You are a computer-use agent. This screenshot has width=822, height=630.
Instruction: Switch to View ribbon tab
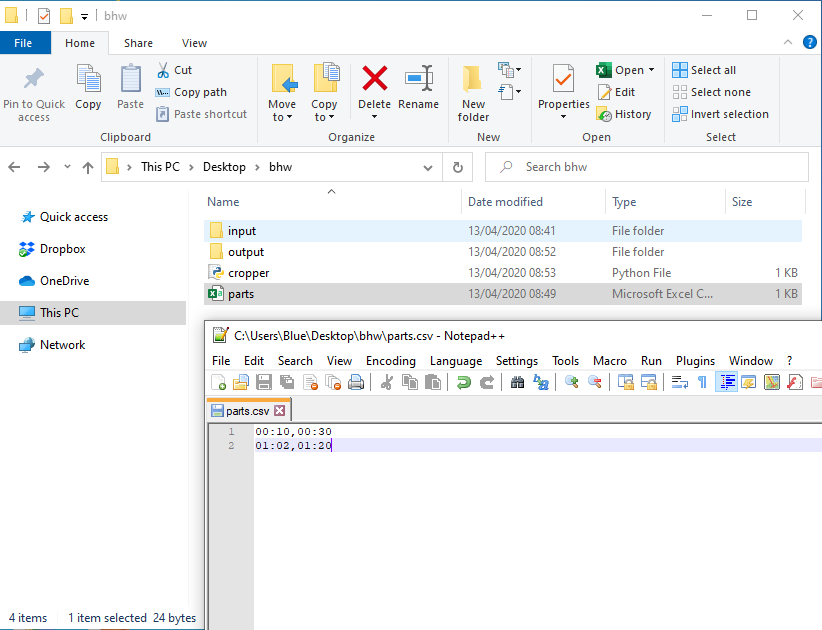194,43
